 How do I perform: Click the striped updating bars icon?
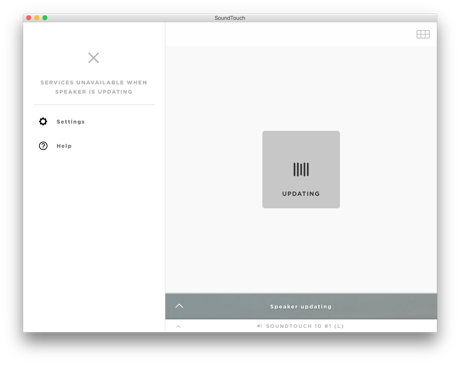pyautogui.click(x=301, y=169)
